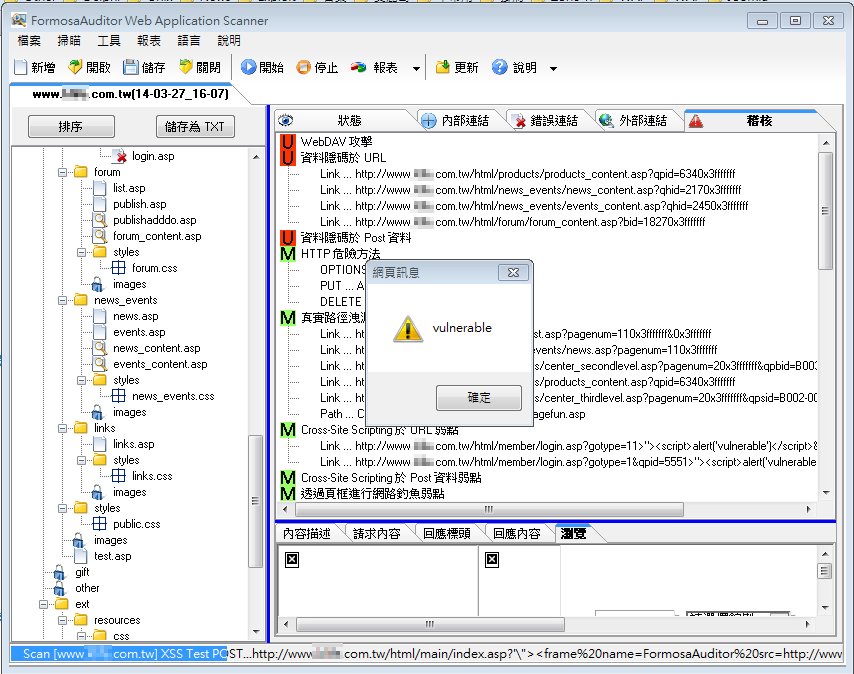Select the red U marker for WebDAV 攻擊
This screenshot has width=854, height=674.
288,142
